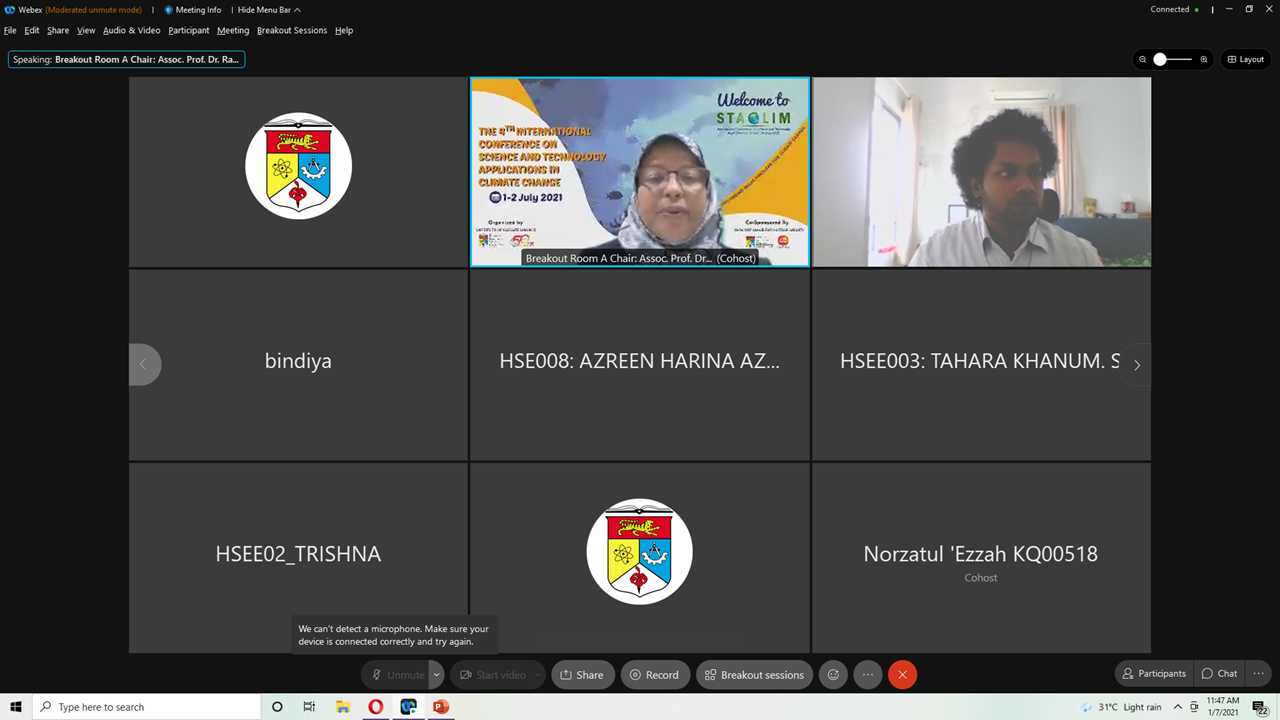Open PowerPoint from the taskbar
This screenshot has width=1280, height=720.
coord(441,707)
